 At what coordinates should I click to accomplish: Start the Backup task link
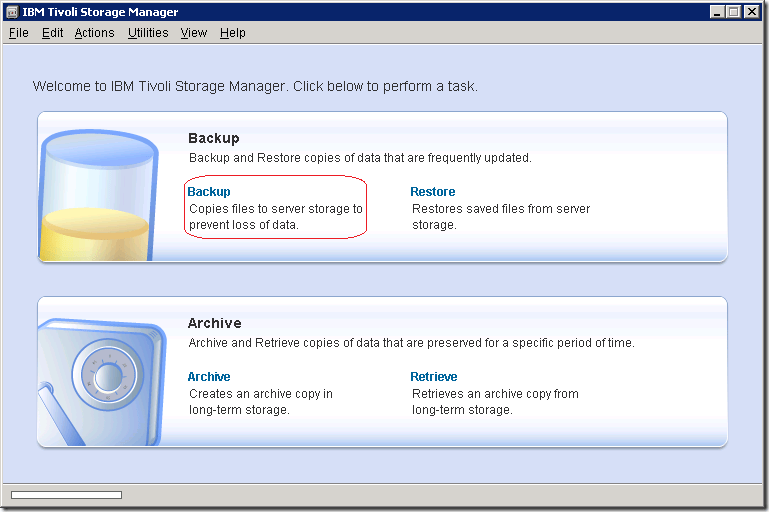coord(209,192)
